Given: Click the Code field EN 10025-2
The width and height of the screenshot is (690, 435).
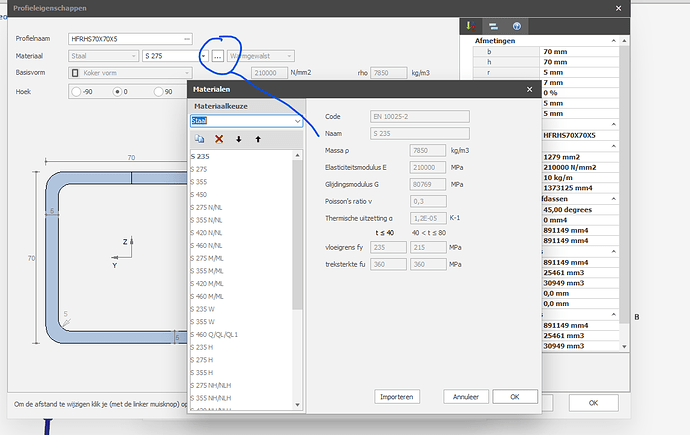Looking at the screenshot, I should click(x=420, y=117).
